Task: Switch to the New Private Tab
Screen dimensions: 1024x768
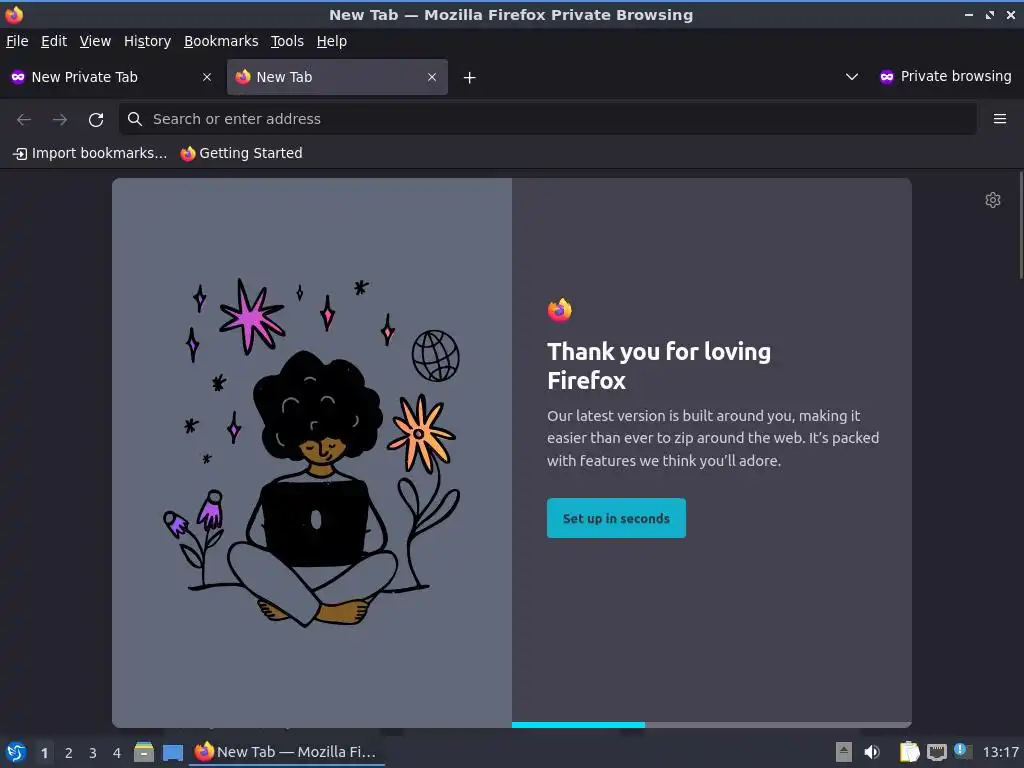Action: (111, 77)
